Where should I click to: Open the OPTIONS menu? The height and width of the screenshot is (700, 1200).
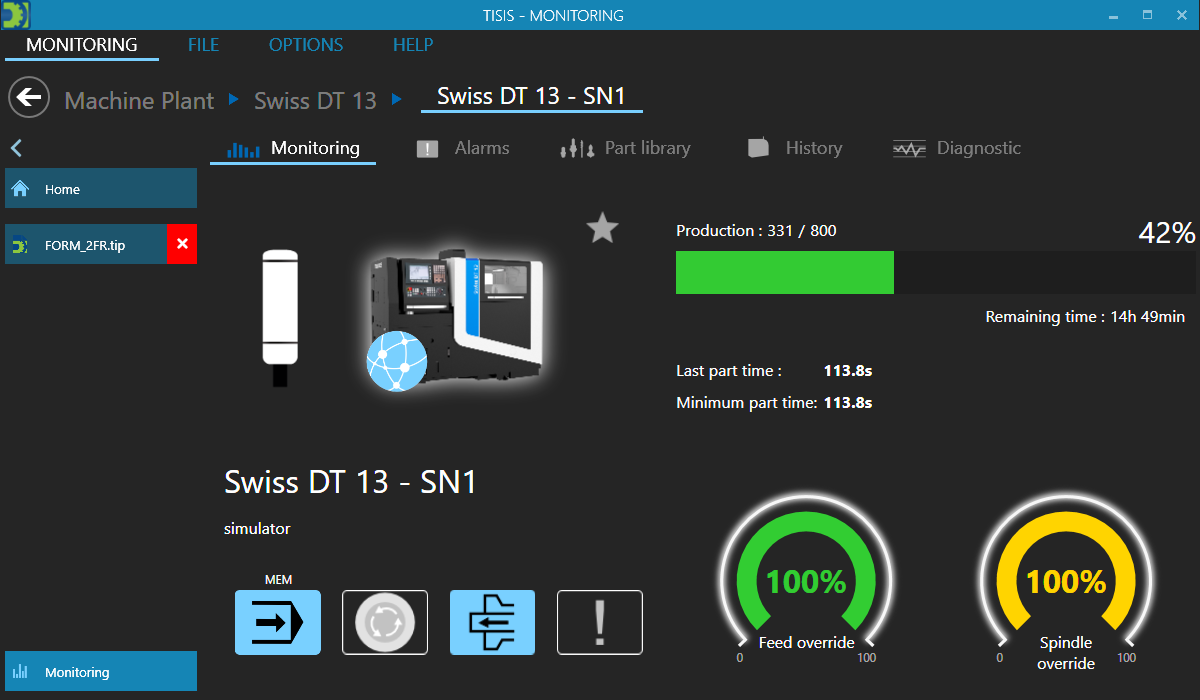click(x=306, y=45)
